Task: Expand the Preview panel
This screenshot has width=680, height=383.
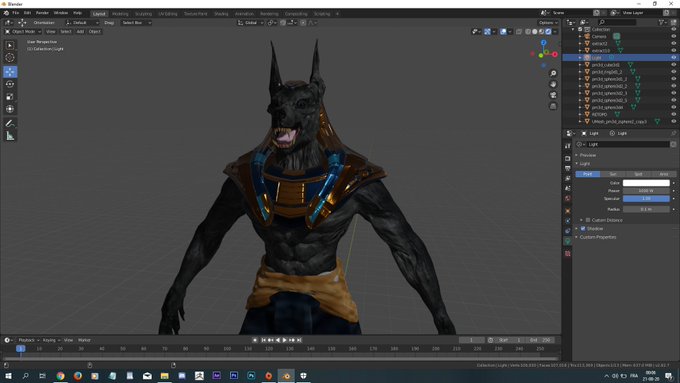Action: click(x=588, y=155)
